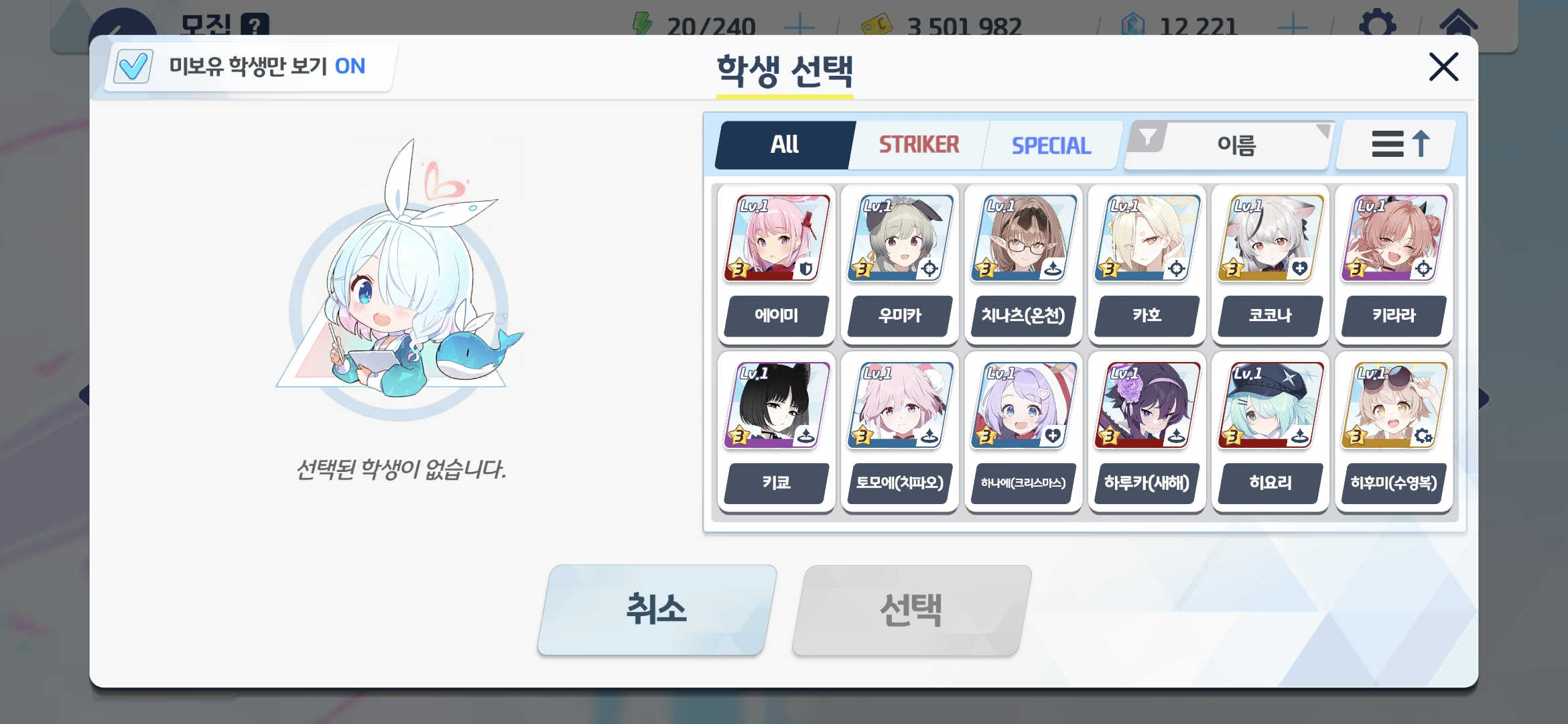Choose the 코코나 character icon
This screenshot has height=724, width=1568.
(x=1270, y=238)
